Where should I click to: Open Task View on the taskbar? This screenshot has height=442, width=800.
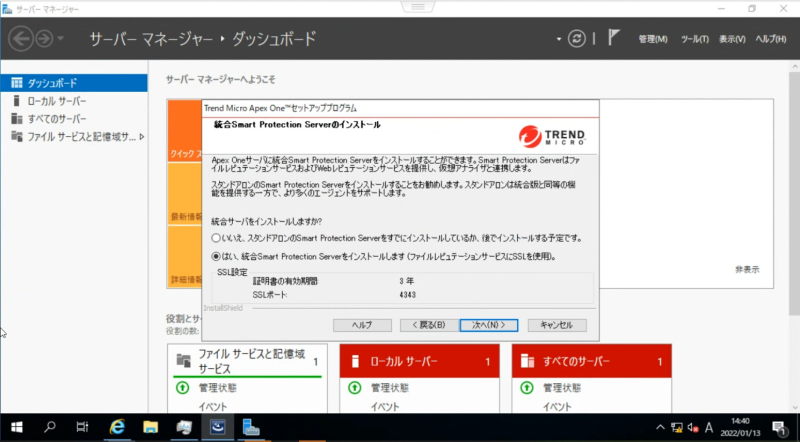[82, 427]
